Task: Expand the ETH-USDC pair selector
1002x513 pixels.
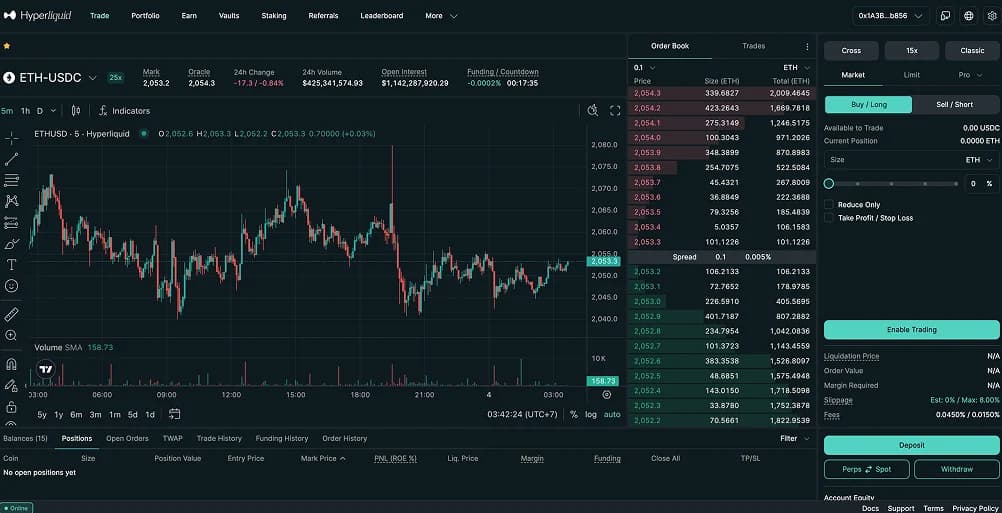Action: point(93,78)
